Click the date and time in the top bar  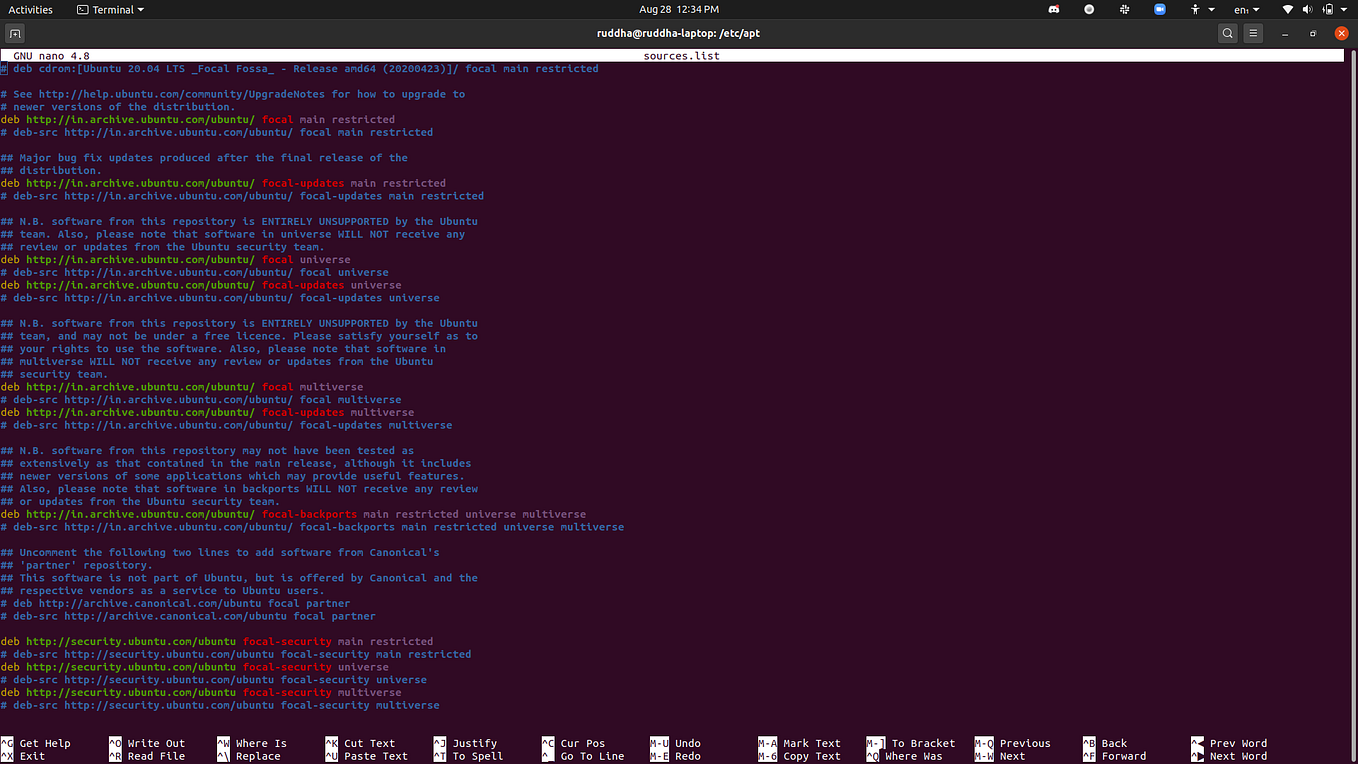pyautogui.click(x=679, y=9)
